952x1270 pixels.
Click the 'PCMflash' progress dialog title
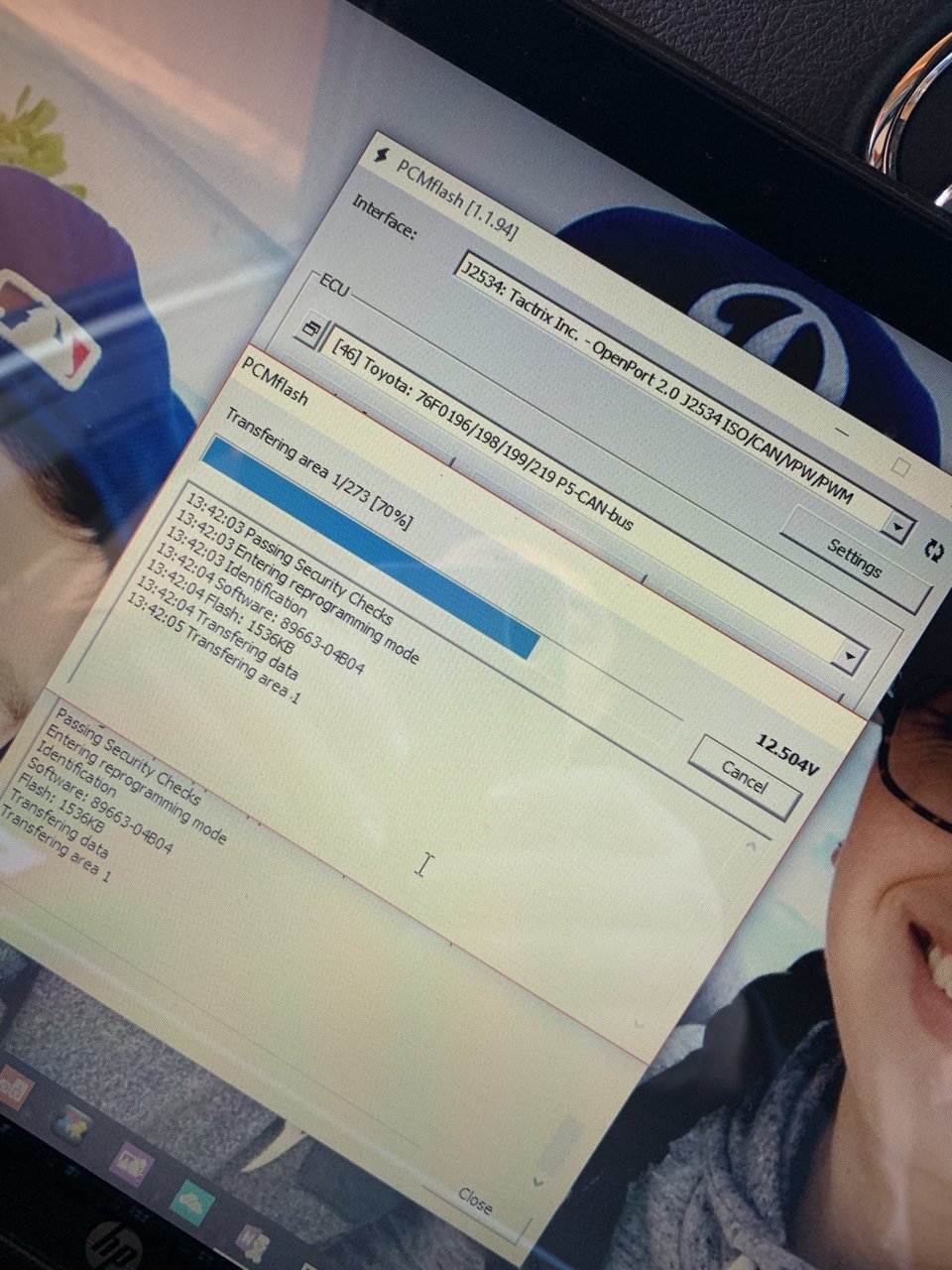pos(275,382)
